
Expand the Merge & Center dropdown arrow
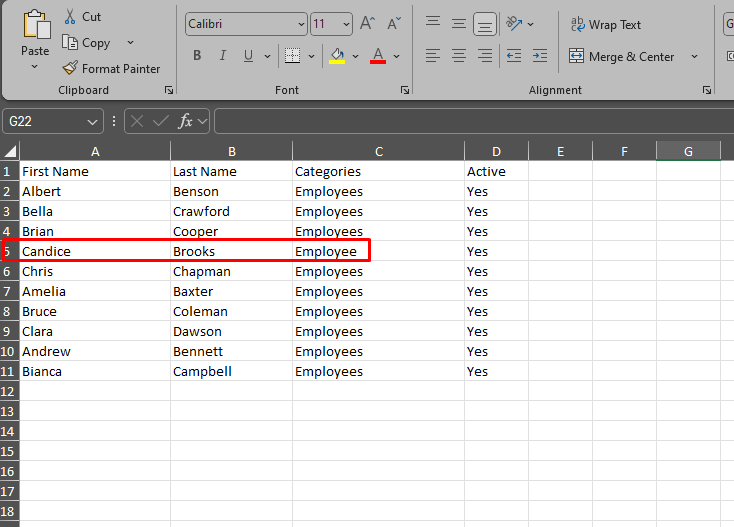[x=694, y=57]
